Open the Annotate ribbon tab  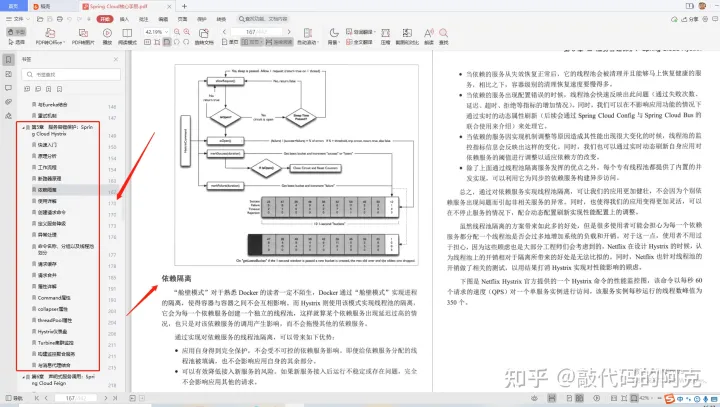[x=144, y=19]
